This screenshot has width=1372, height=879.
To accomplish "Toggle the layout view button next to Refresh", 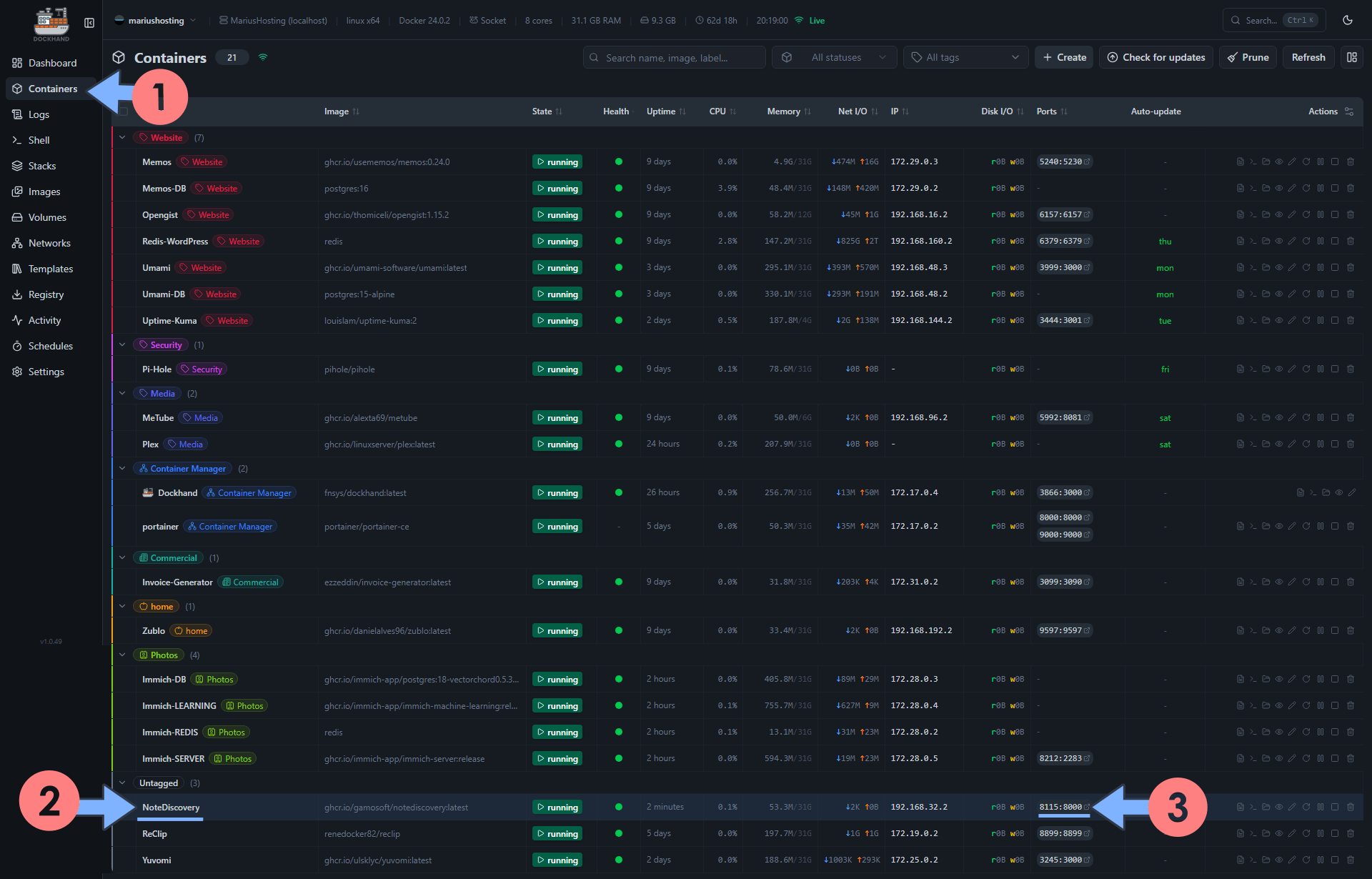I will click(x=1352, y=57).
